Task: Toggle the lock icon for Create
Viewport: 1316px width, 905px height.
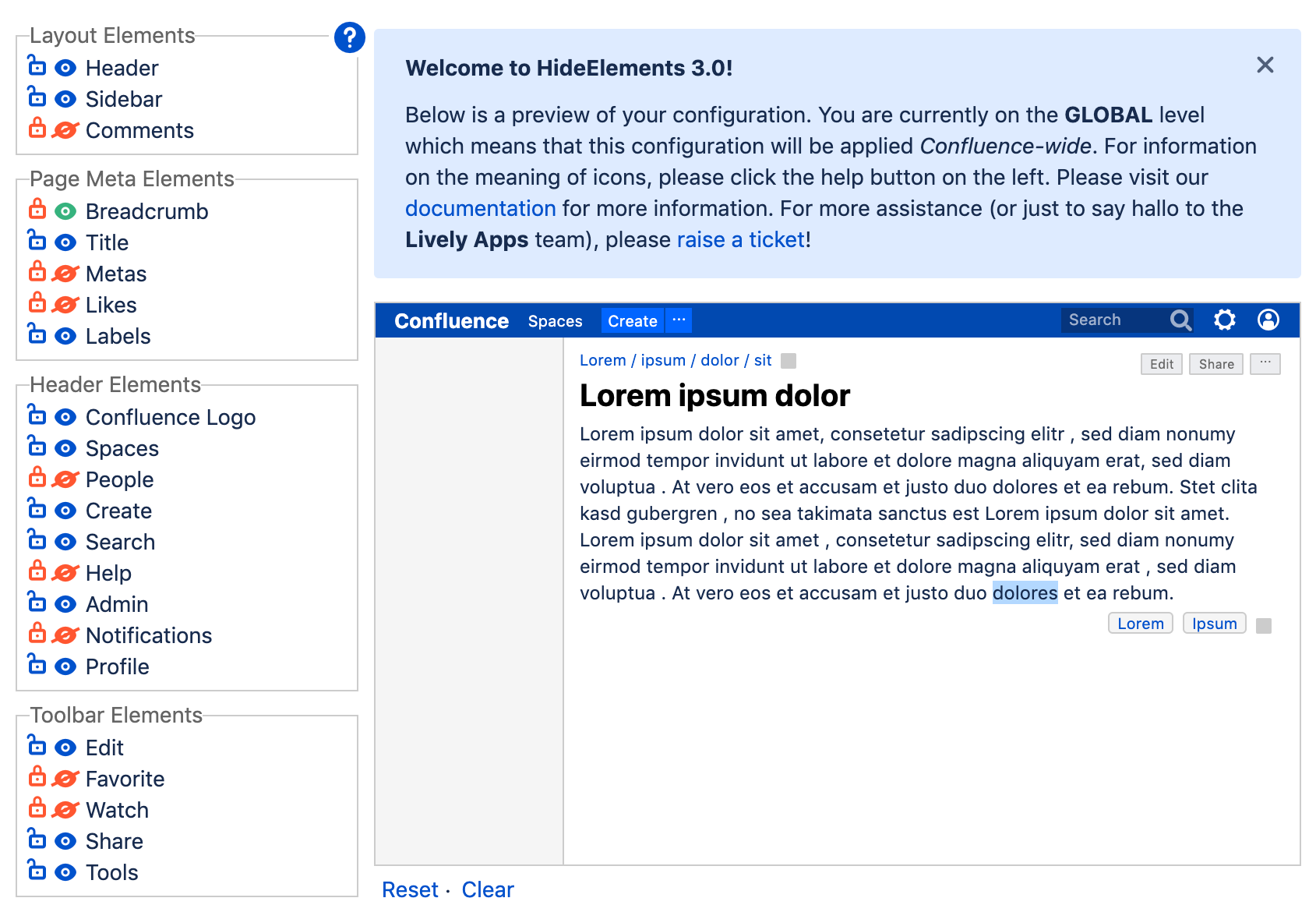Action: point(37,508)
